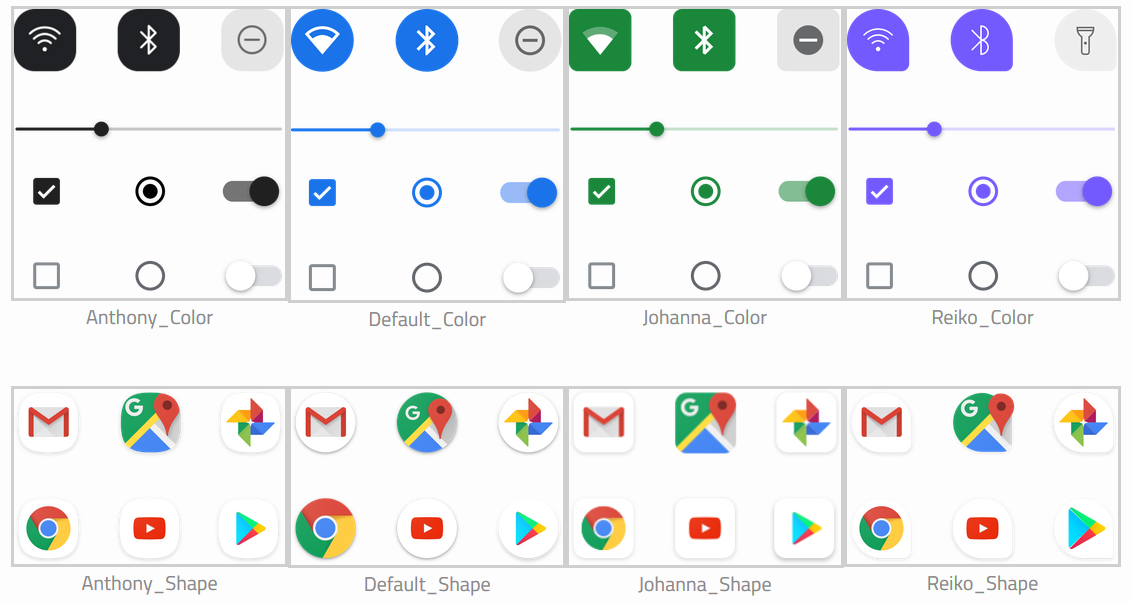Select the filled radio button in Johanna_Color theme
This screenshot has height=602, width=1133.
pos(705,192)
